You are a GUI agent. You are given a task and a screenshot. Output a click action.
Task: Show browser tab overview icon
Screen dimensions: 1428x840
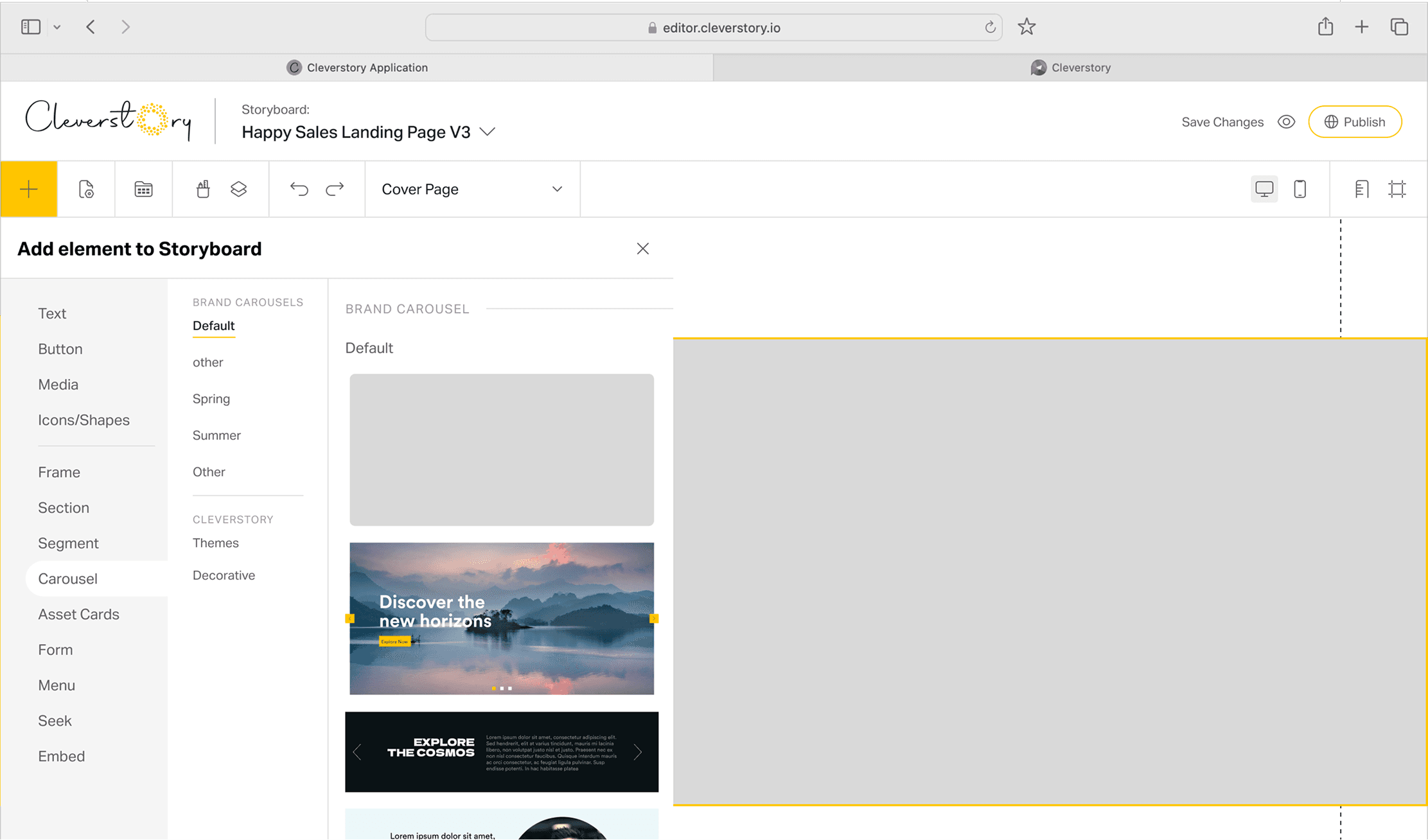[x=1399, y=27]
